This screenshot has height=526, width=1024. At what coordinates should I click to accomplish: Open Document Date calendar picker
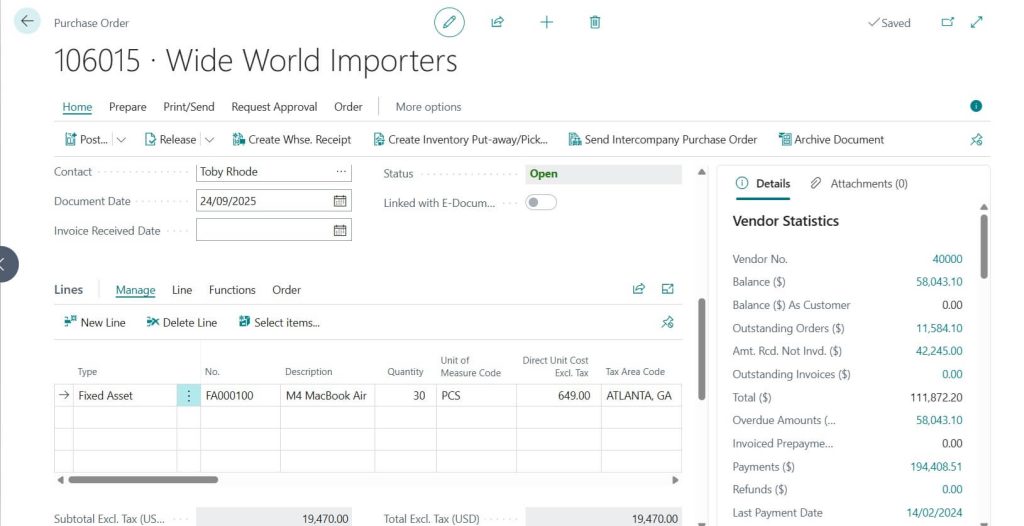pyautogui.click(x=340, y=201)
